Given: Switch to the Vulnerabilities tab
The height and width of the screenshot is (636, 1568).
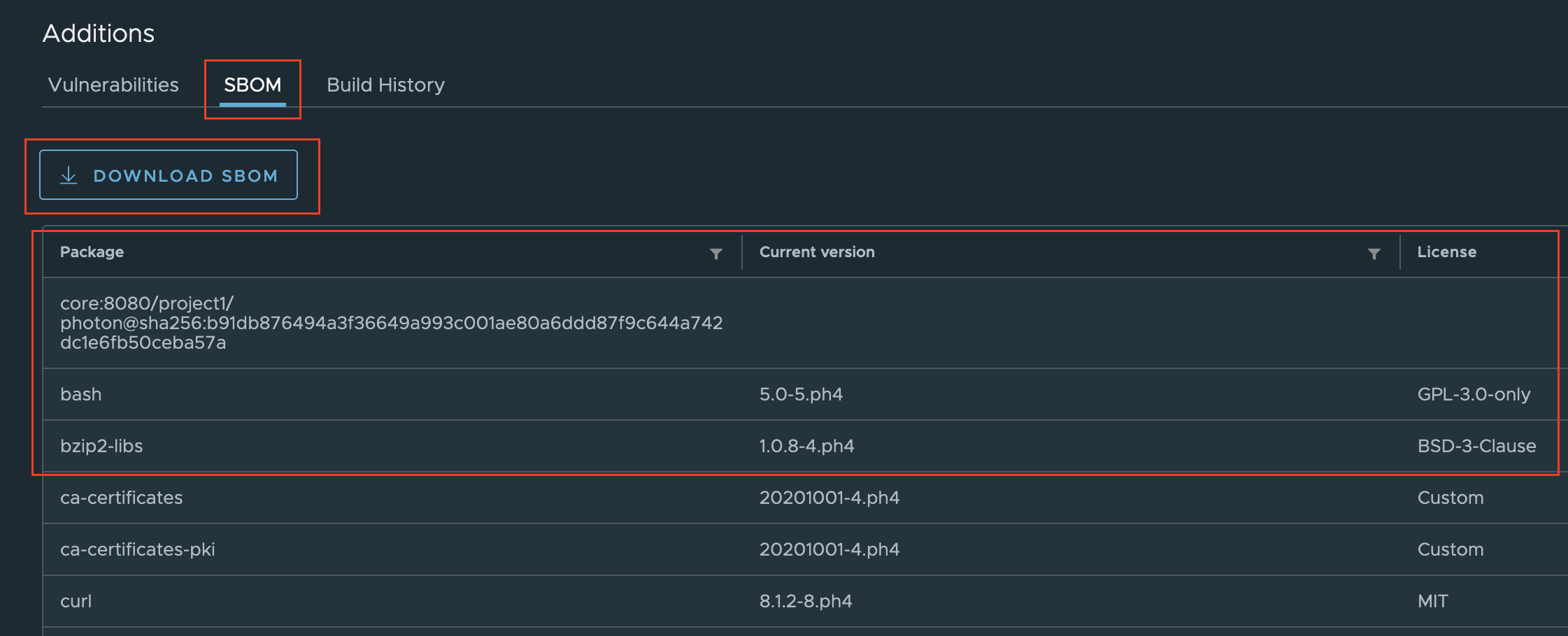Looking at the screenshot, I should 113,85.
